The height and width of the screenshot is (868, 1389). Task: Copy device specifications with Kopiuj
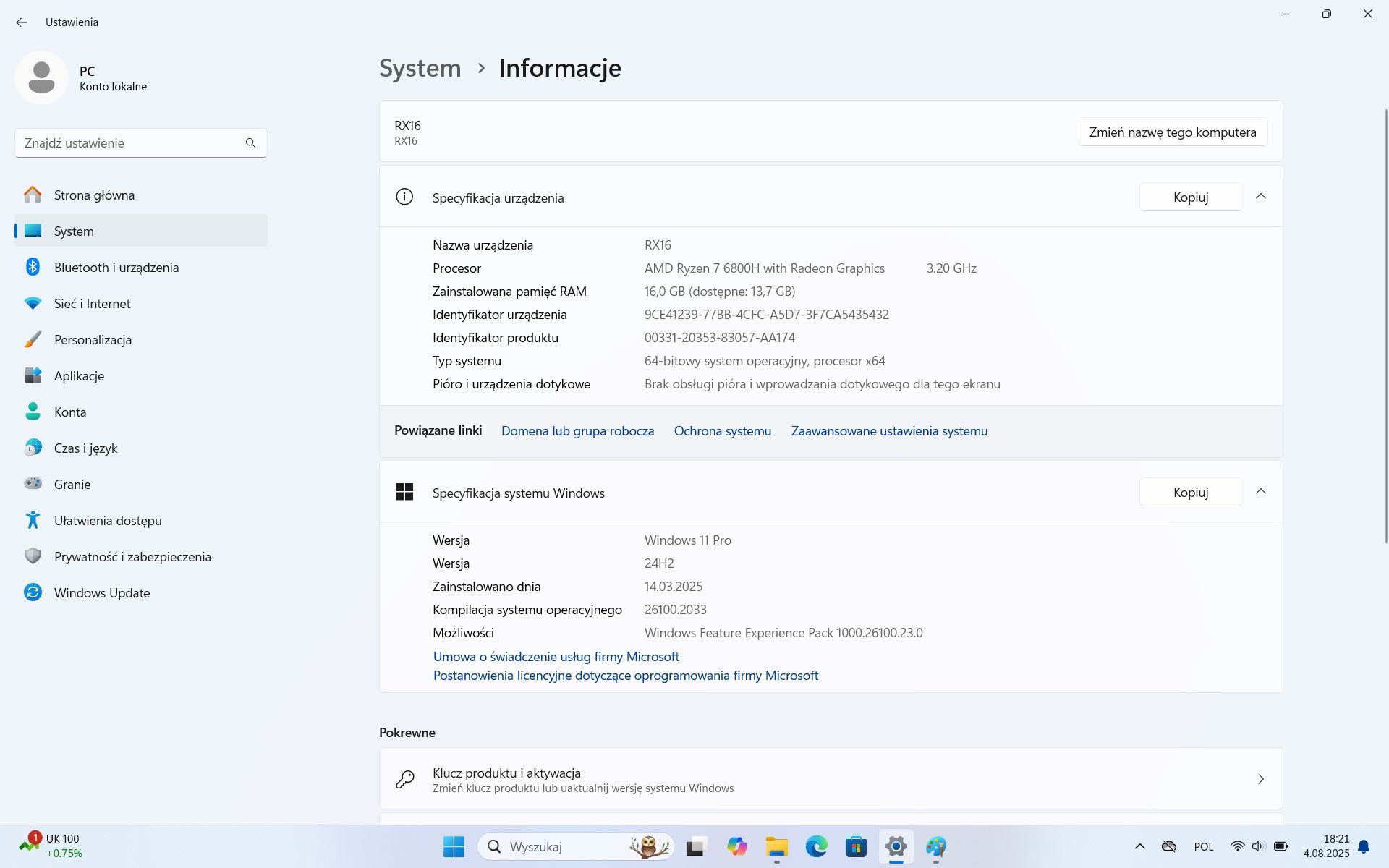(x=1191, y=197)
